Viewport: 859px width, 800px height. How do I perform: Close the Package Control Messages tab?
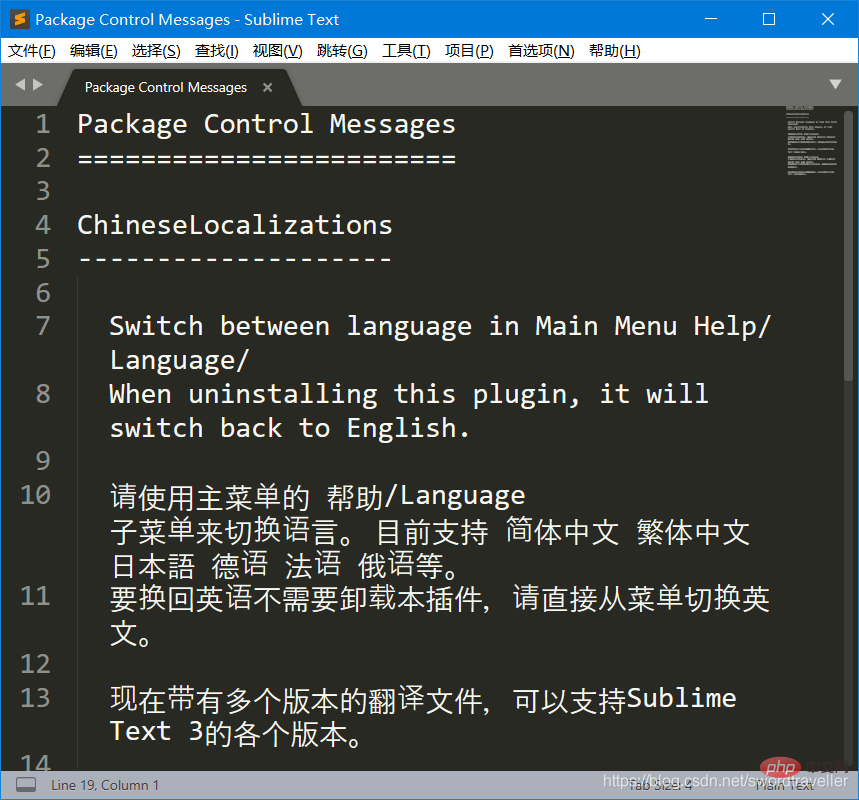coord(267,87)
